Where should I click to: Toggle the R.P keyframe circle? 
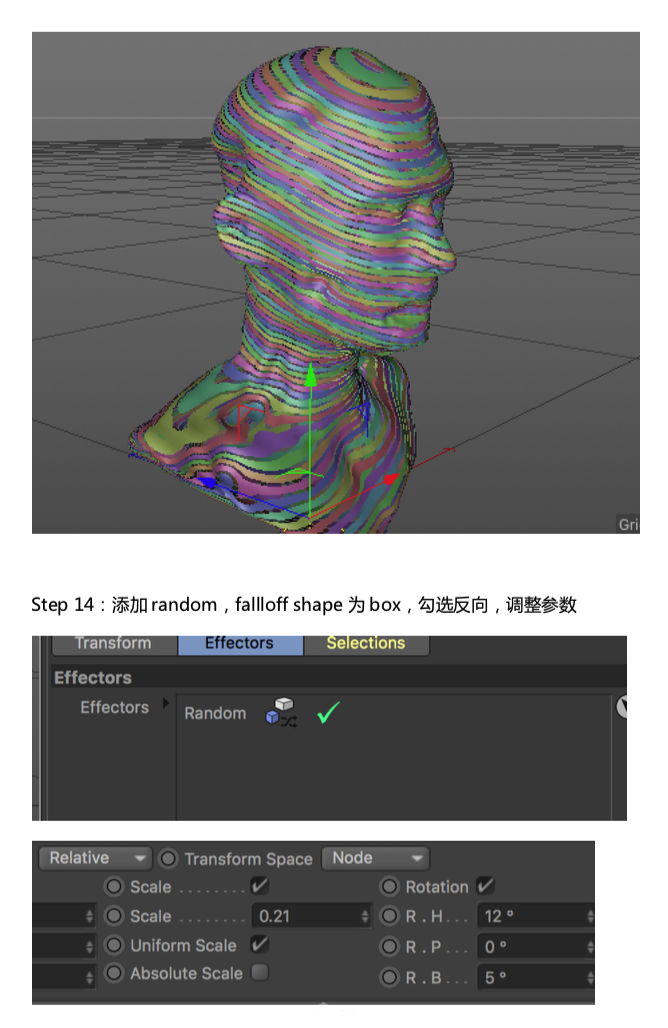389,947
